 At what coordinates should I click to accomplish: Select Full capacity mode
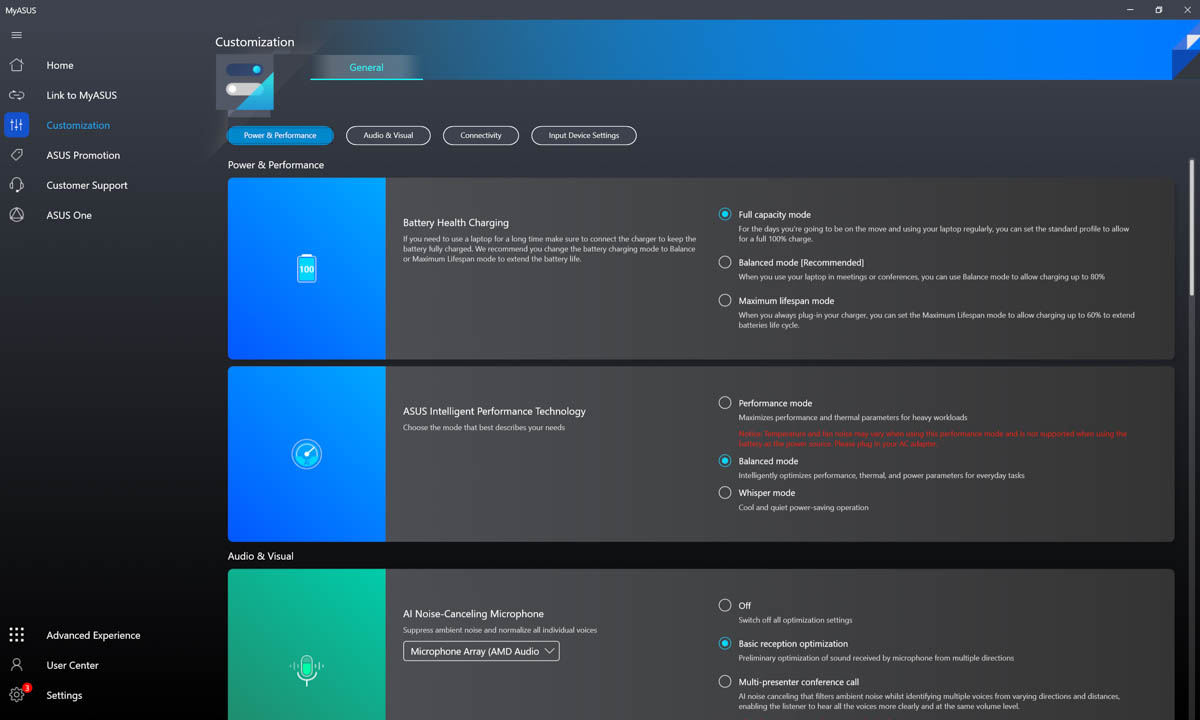(725, 214)
